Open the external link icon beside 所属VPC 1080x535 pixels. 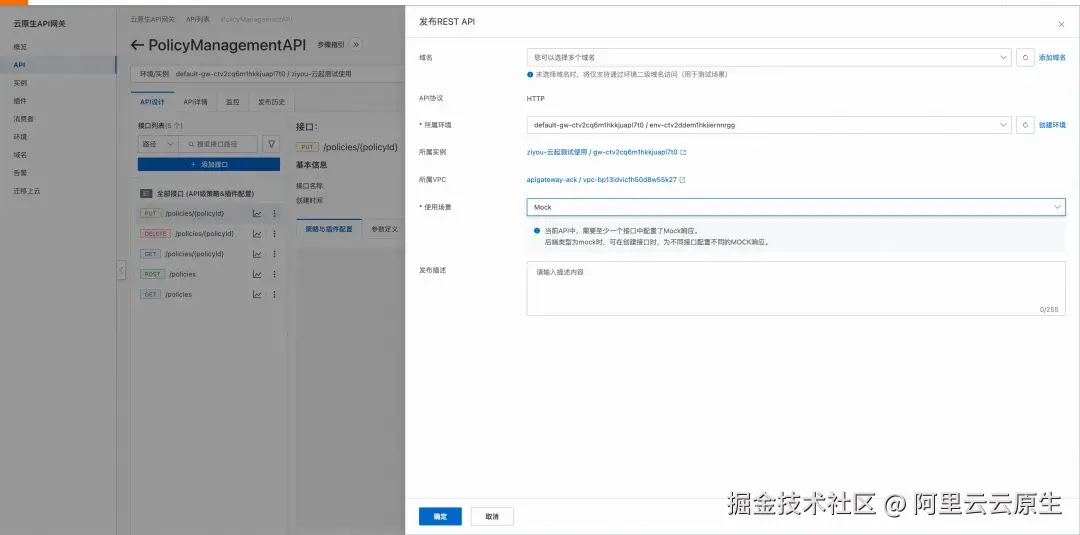point(682,180)
